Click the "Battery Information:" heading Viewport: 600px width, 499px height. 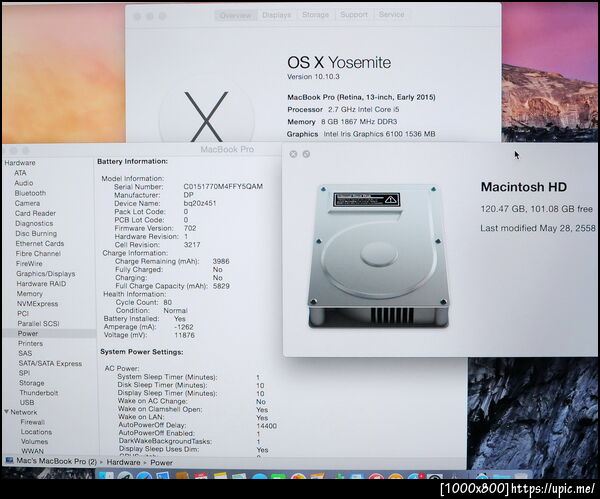(132, 161)
